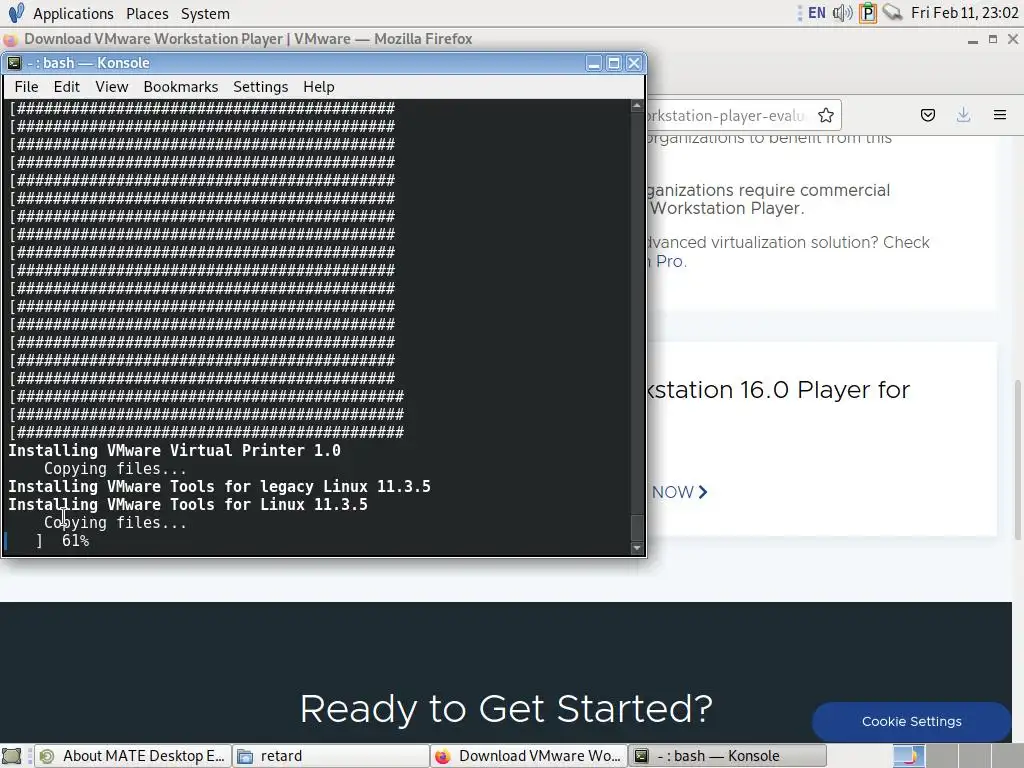The width and height of the screenshot is (1024, 768).
Task: Click the Pro link on VMware page
Action: pyautogui.click(x=671, y=261)
